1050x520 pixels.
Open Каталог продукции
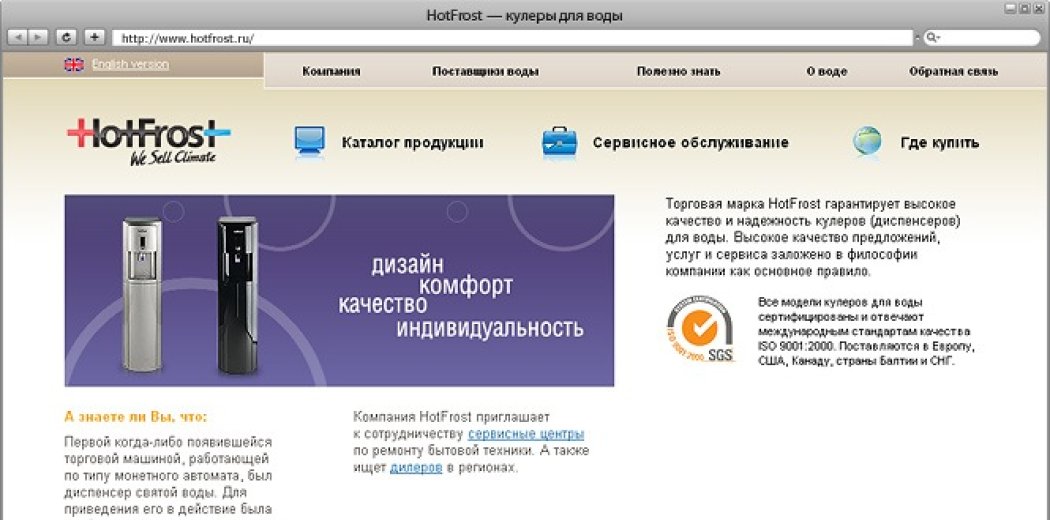(412, 143)
